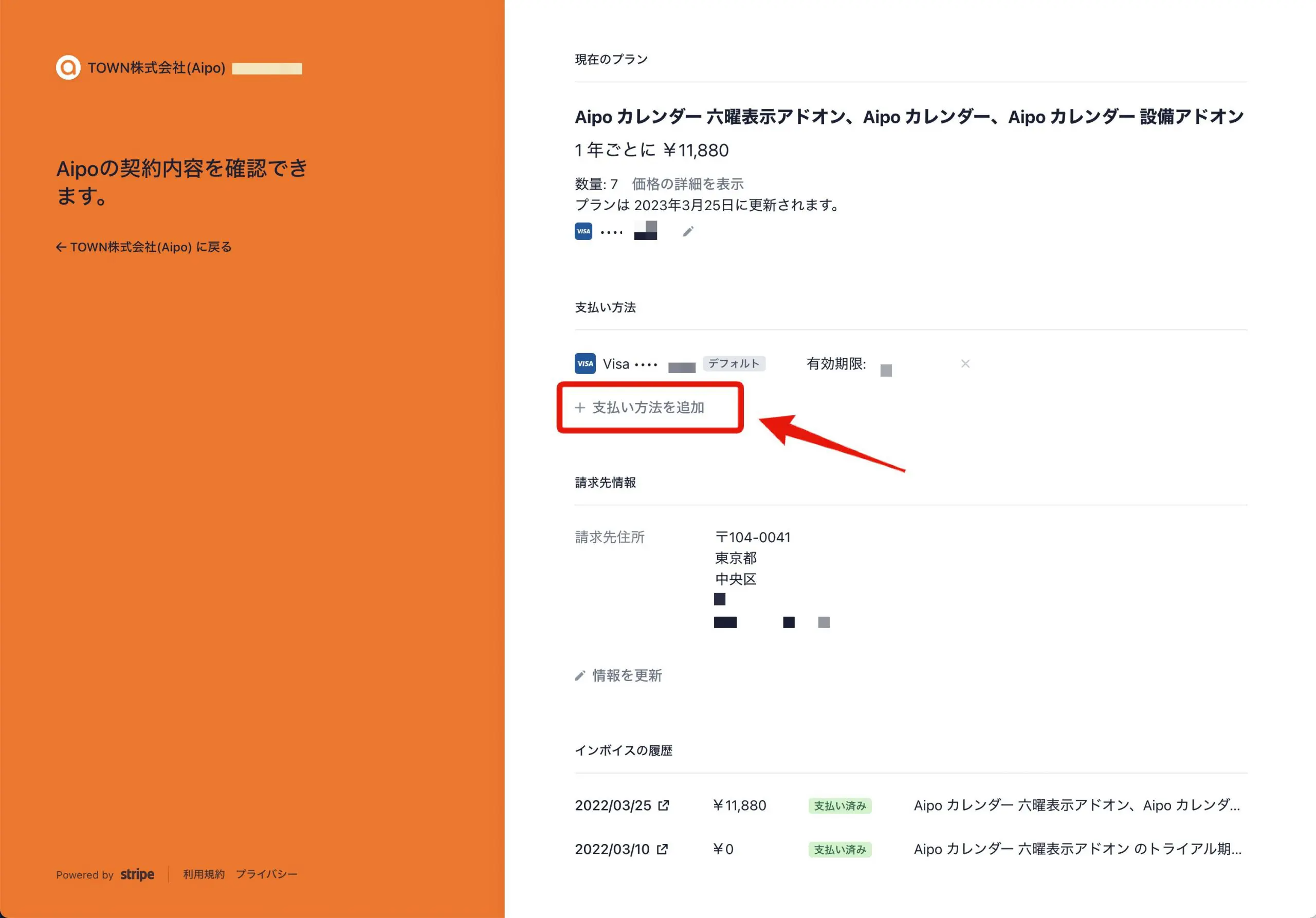Open 利用規約 terms link
This screenshot has width=1316, height=918.
[x=204, y=874]
